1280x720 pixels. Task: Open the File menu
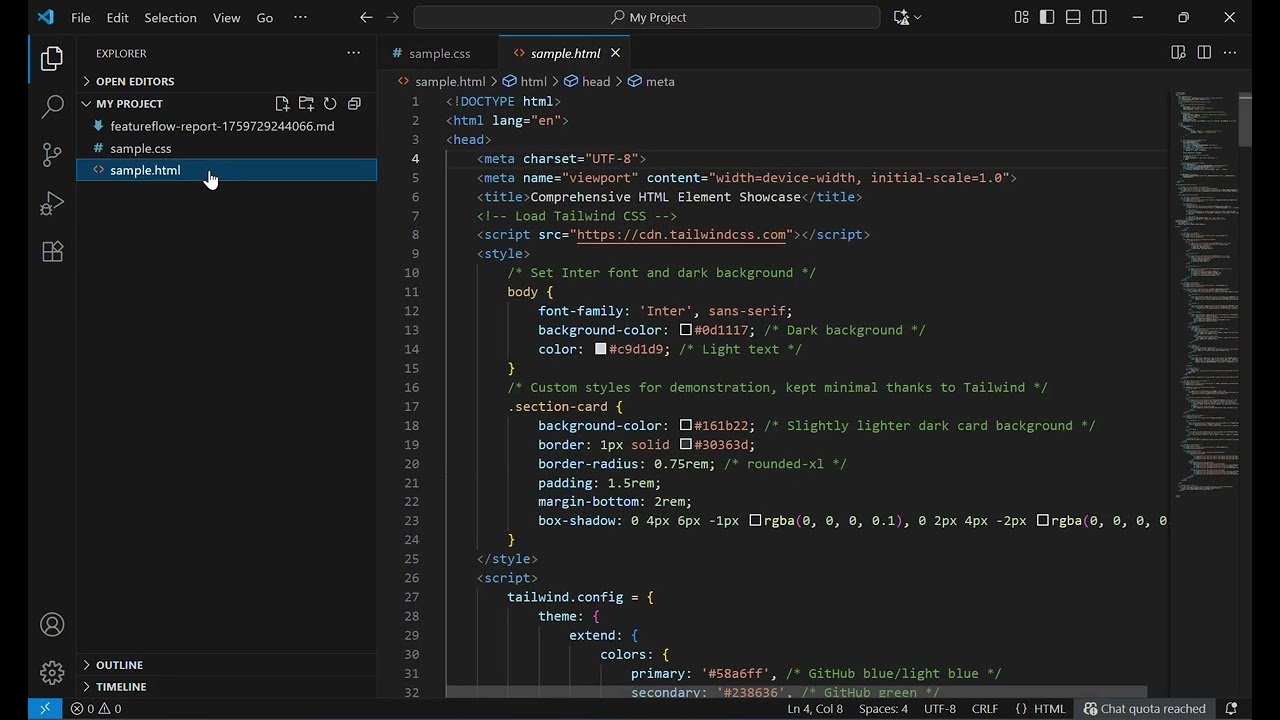point(81,17)
